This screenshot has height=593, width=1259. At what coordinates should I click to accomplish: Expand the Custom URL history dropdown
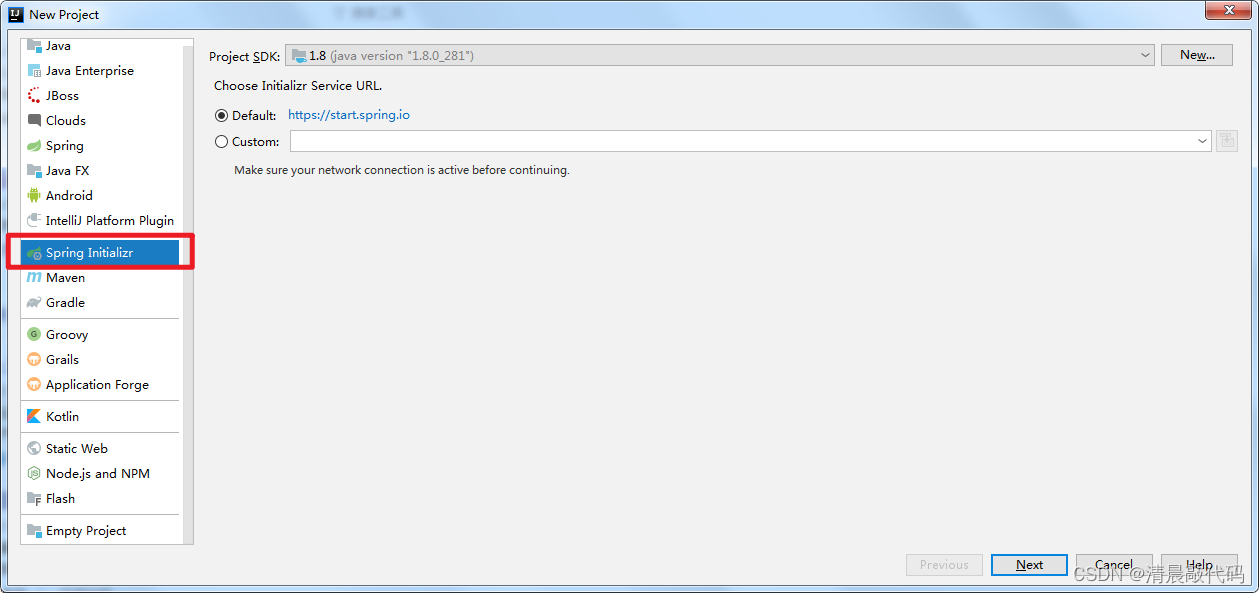[1202, 141]
